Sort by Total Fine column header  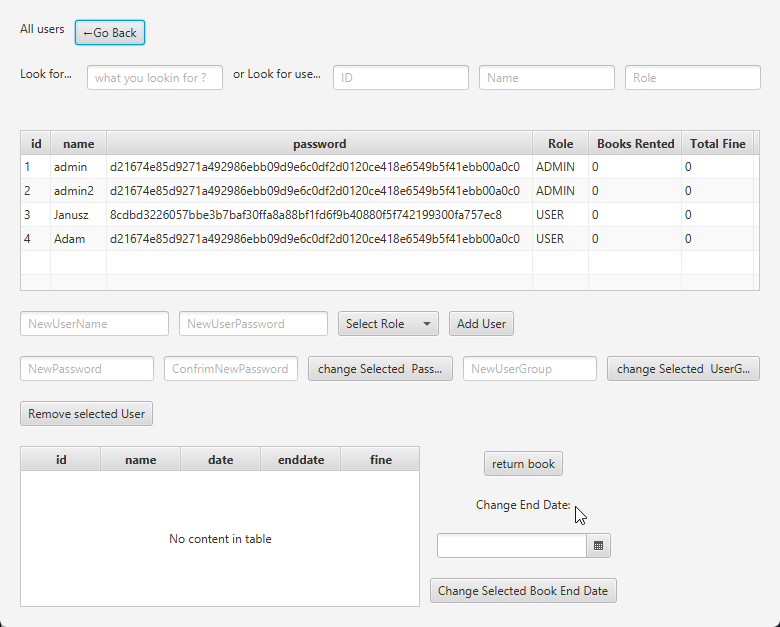(x=717, y=144)
